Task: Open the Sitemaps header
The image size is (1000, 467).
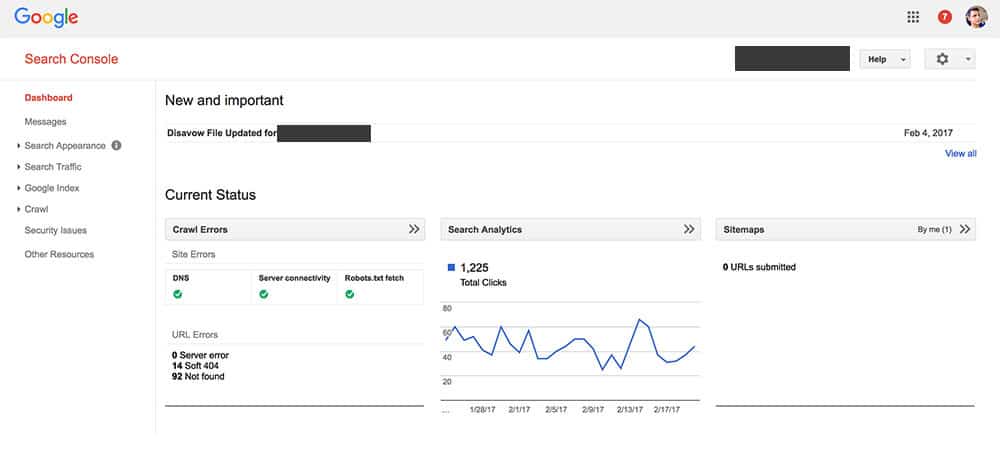Action: (845, 229)
